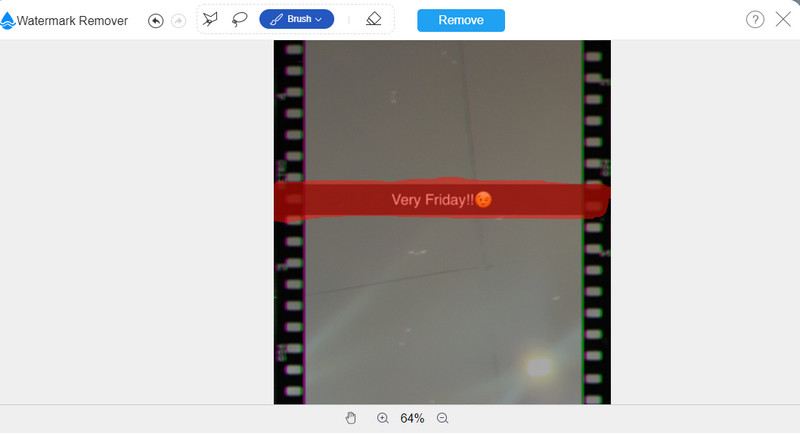The width and height of the screenshot is (800, 434).
Task: Expand the Brush size dropdown arrow
Action: point(319,19)
